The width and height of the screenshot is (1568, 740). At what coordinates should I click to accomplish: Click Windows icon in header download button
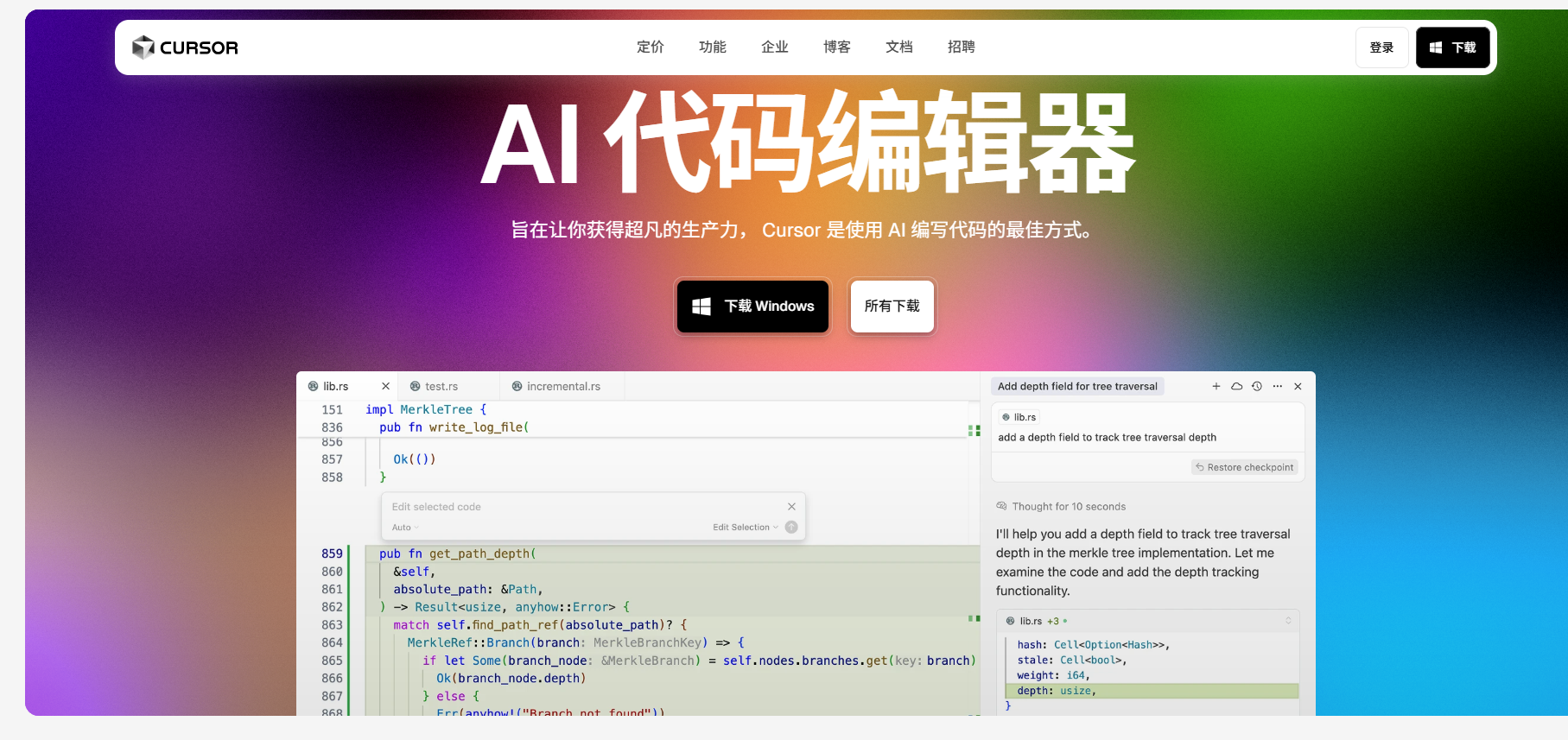(1436, 47)
